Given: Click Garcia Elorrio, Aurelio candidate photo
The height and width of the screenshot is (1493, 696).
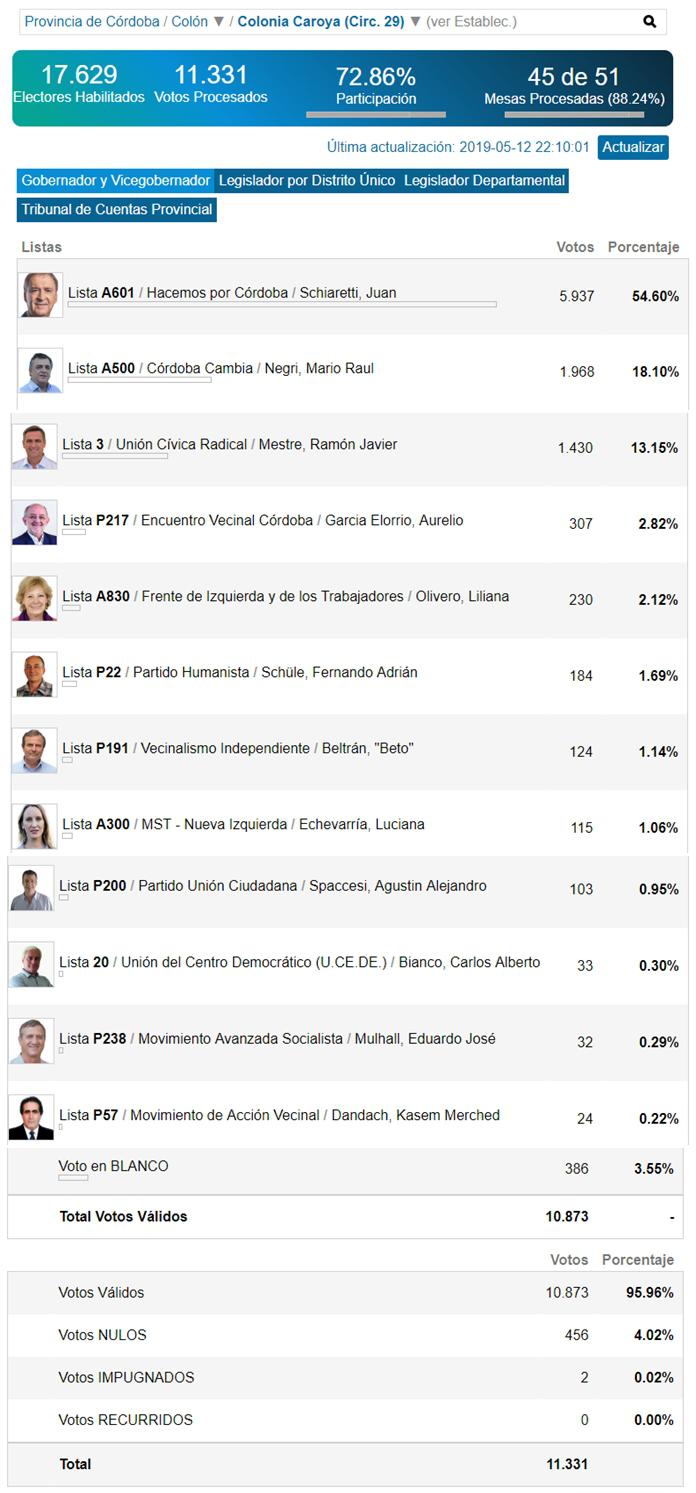Looking at the screenshot, I should coord(35,523).
